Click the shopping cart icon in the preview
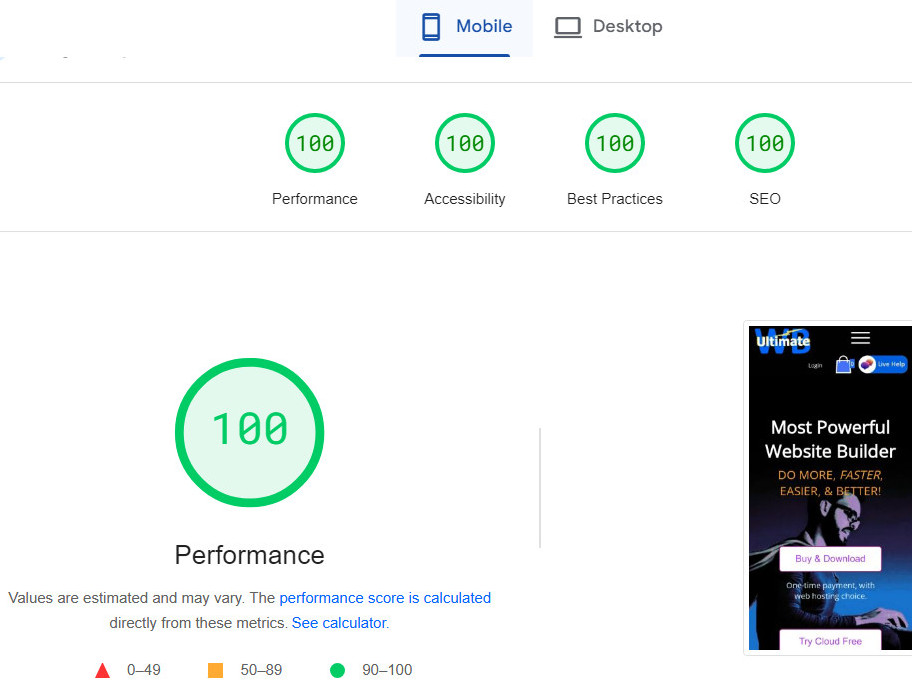The width and height of the screenshot is (912, 688). click(843, 363)
